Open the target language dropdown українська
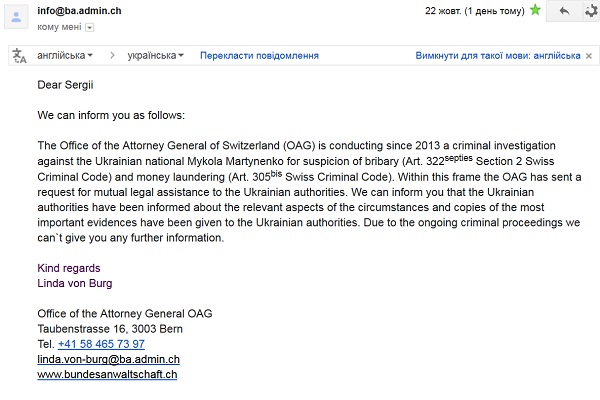Image resolution: width=600 pixels, height=400 pixels. tap(157, 56)
